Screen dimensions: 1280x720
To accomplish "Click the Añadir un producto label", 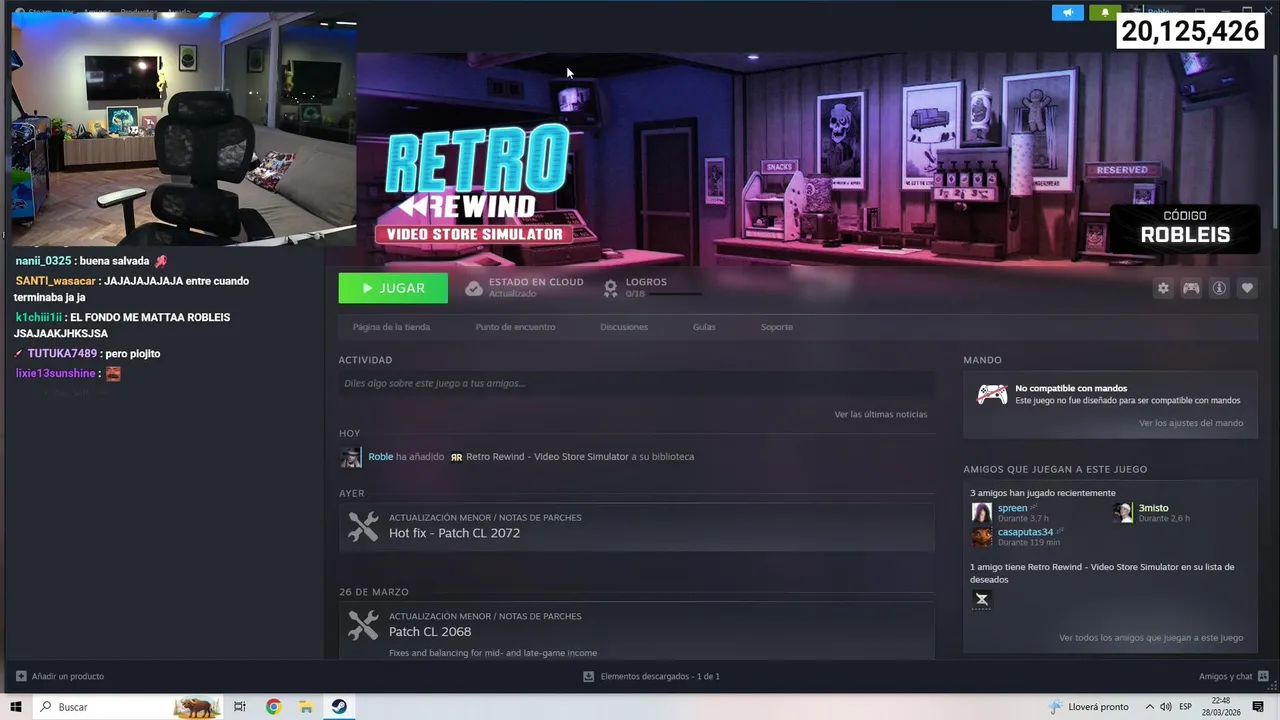I will pos(67,676).
